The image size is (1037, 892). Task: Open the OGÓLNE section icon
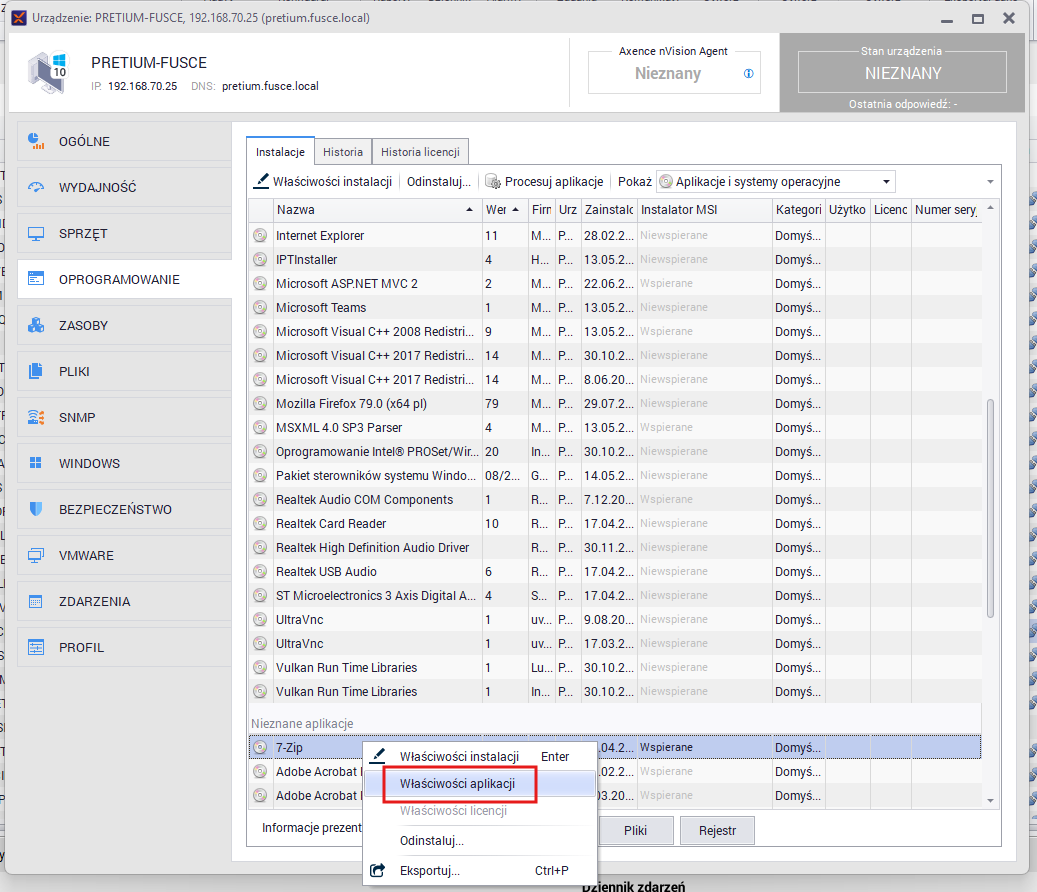36,141
